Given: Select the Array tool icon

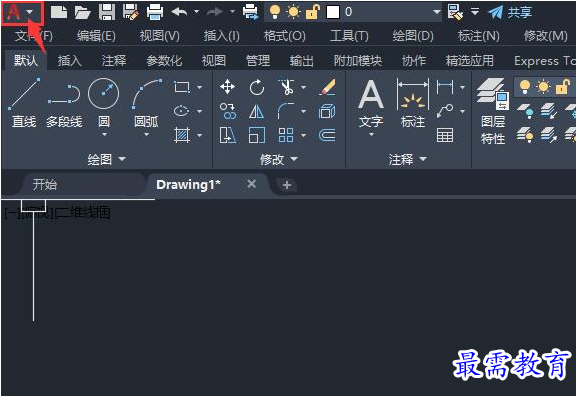Looking at the screenshot, I should [x=286, y=135].
